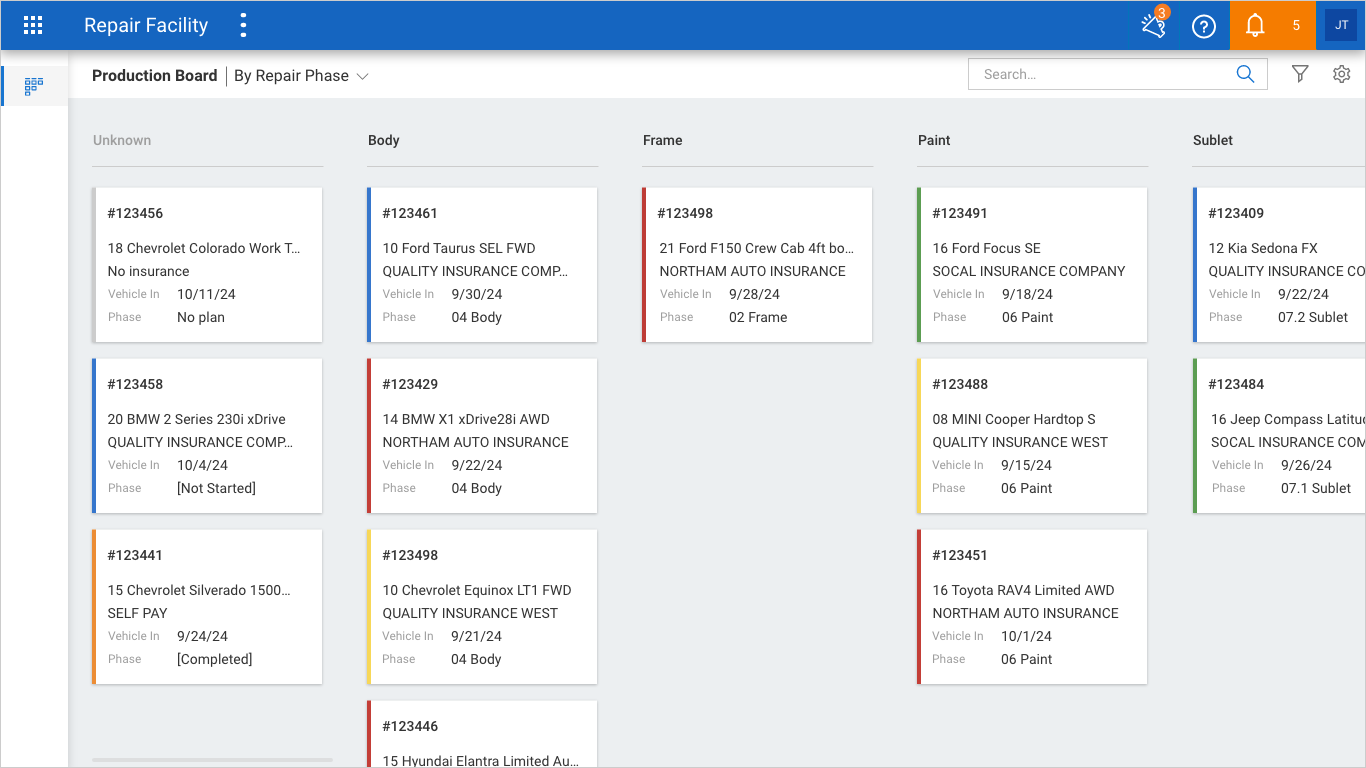The width and height of the screenshot is (1366, 768).
Task: Select the 16 Jeep Compass Latitude text
Action: click(1288, 419)
